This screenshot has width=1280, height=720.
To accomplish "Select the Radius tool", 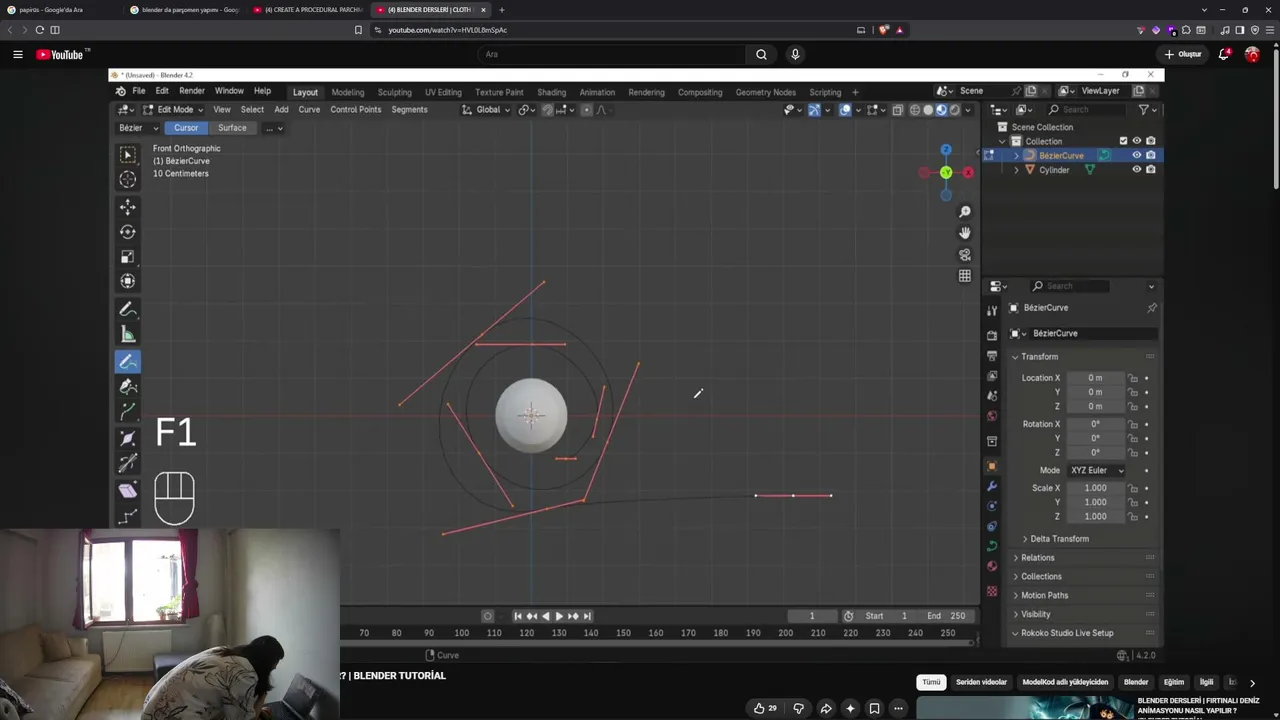I will (128, 438).
